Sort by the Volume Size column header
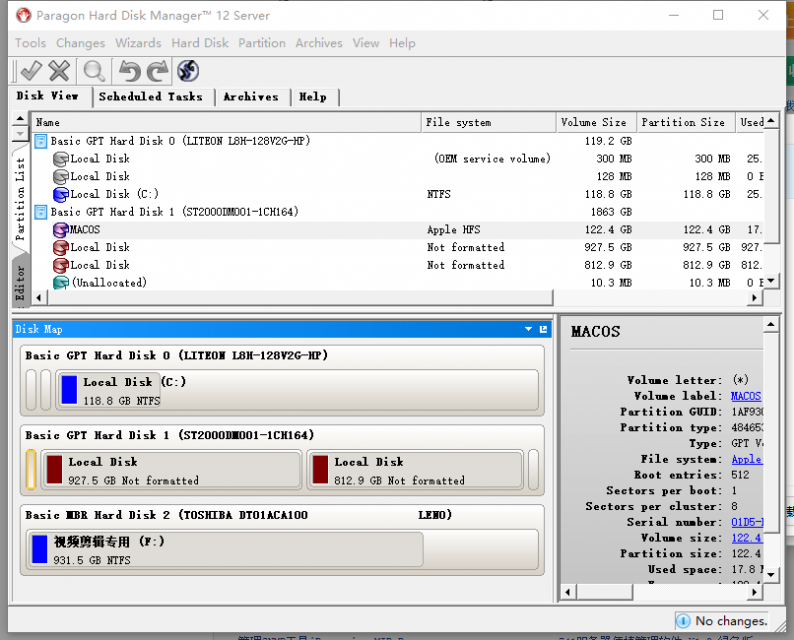This screenshot has height=640, width=794. (x=596, y=123)
